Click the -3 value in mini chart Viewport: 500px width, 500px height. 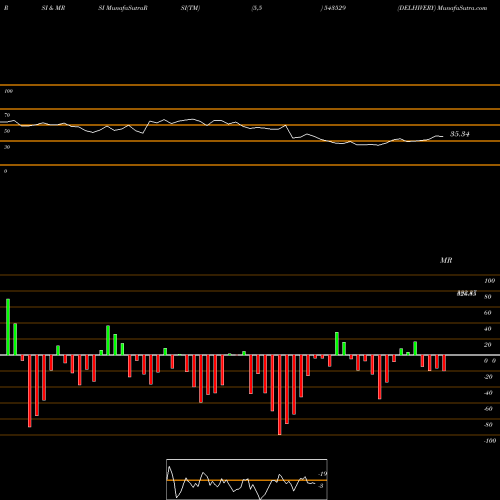(321, 486)
